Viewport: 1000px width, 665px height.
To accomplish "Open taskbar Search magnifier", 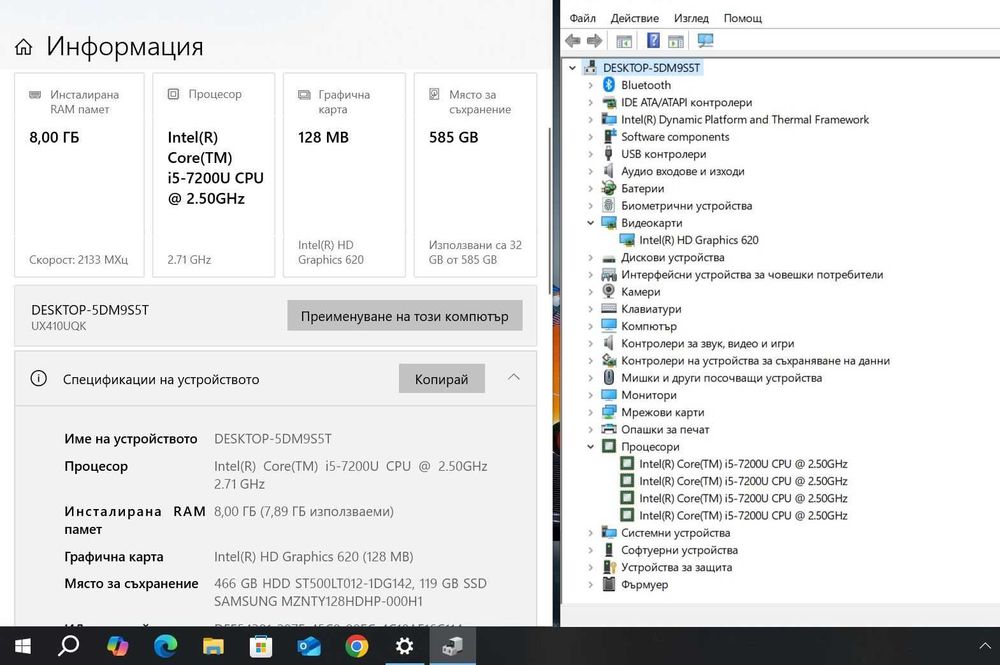I will (68, 647).
